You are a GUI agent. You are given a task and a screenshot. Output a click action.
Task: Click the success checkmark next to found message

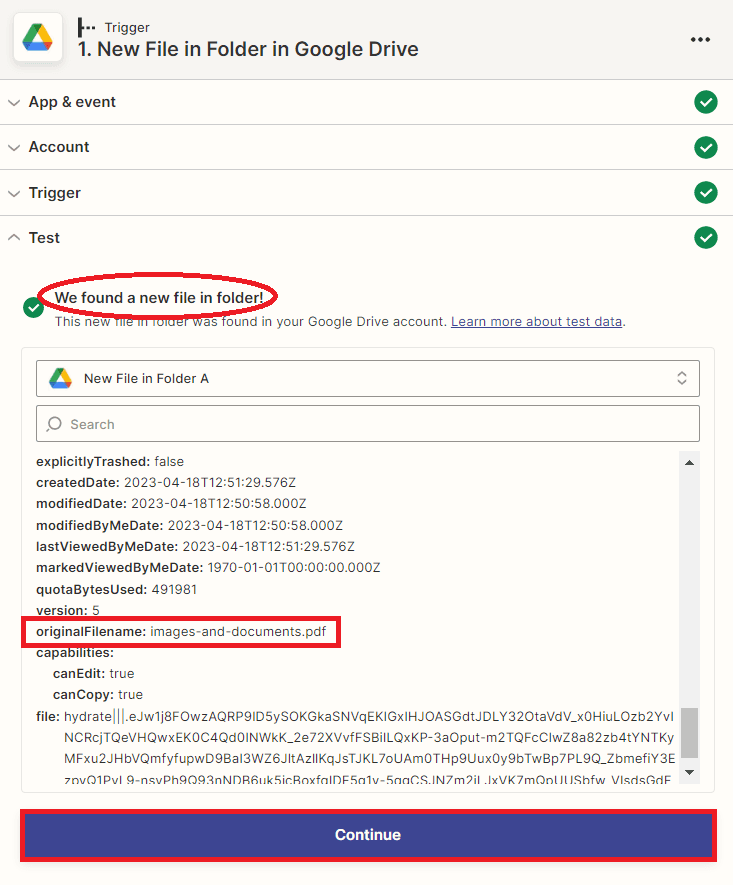[x=34, y=307]
